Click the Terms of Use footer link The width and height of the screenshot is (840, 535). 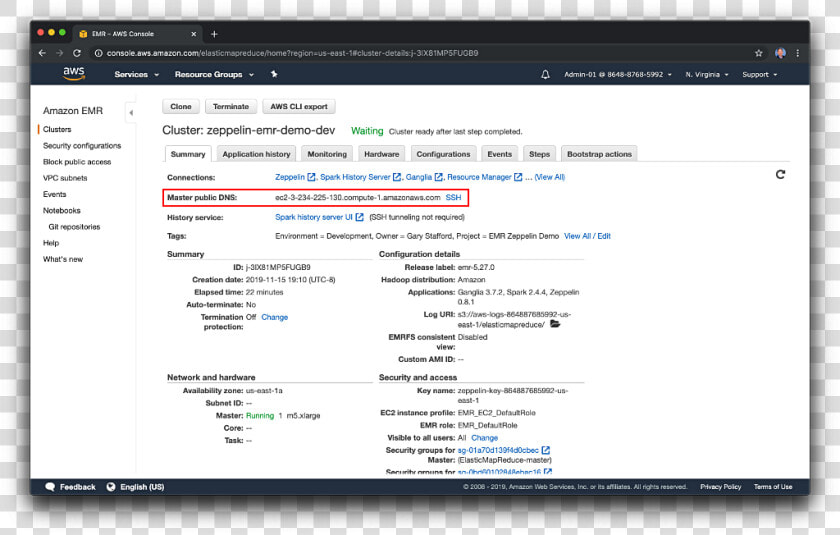772,487
